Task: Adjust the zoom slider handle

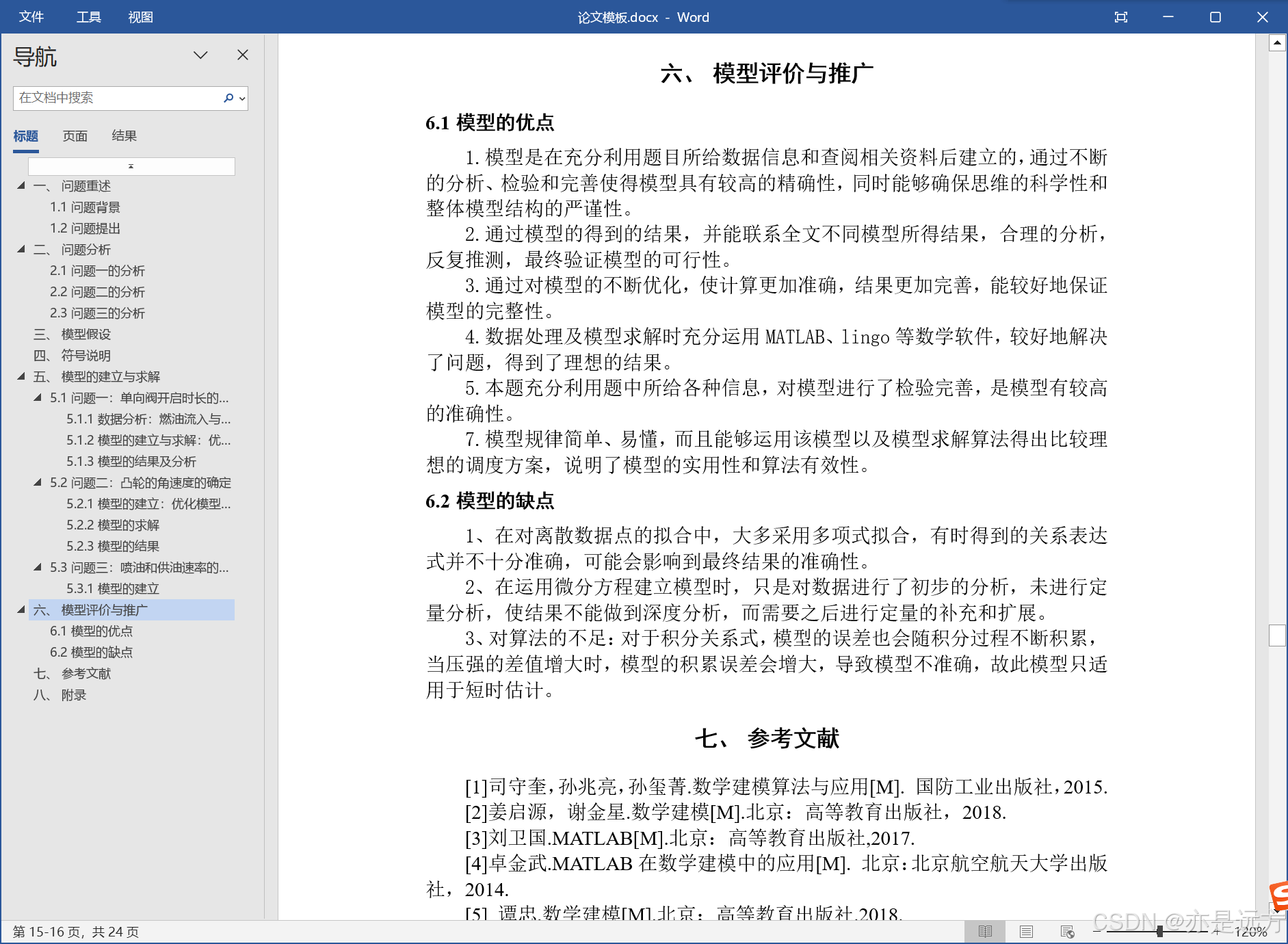Action: pos(1159,932)
